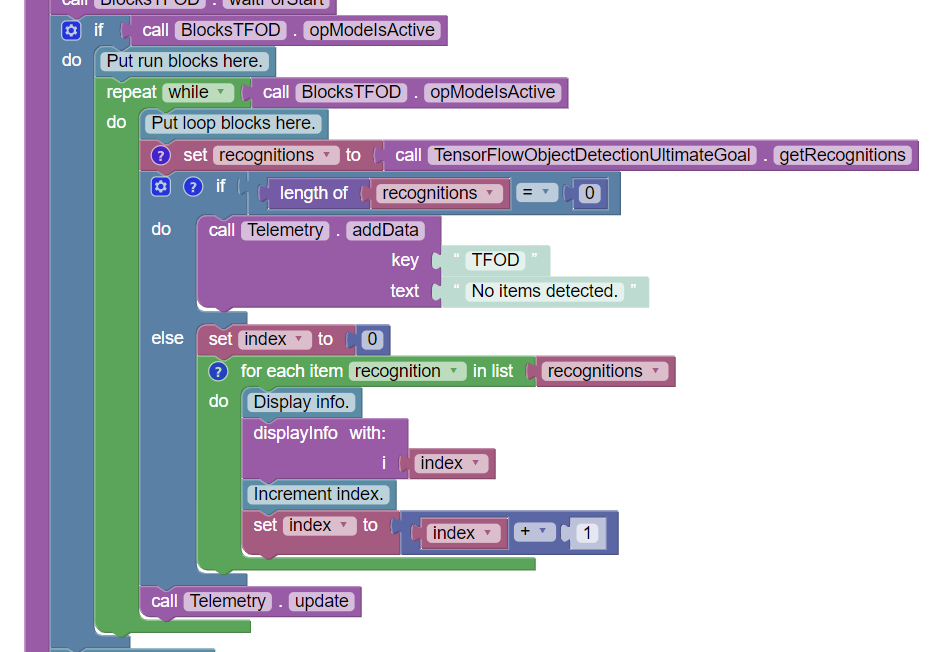Click the question mark icon on the length-of if block
Image resolution: width=938 pixels, height=652 pixels.
coord(193,186)
